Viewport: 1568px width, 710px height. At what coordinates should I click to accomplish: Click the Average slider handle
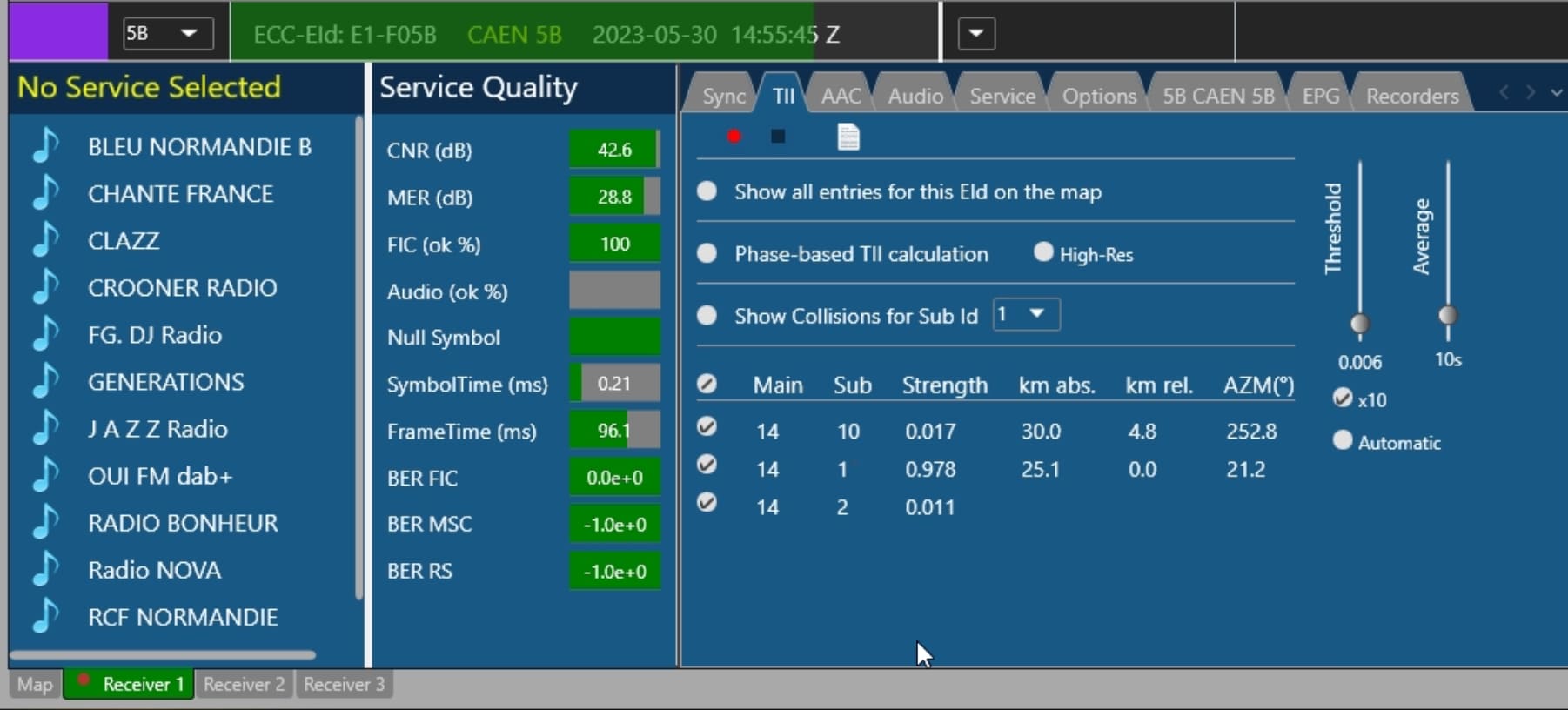pos(1447,315)
